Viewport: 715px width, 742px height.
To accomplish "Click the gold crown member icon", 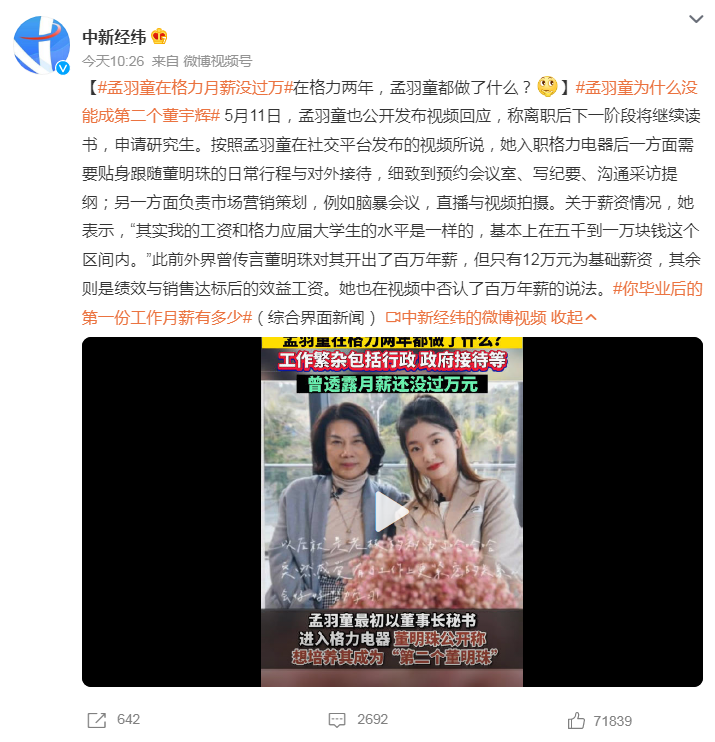I will pyautogui.click(x=159, y=36).
